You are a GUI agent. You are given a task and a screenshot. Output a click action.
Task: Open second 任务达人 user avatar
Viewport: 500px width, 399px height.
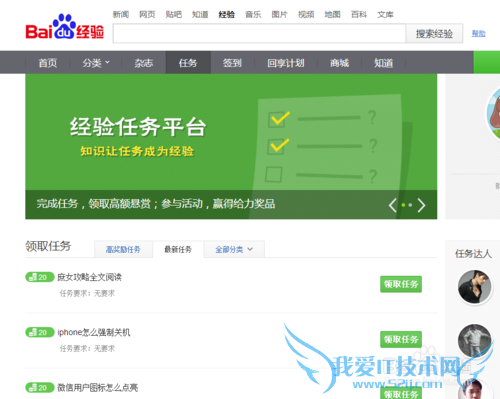pyautogui.click(x=475, y=341)
